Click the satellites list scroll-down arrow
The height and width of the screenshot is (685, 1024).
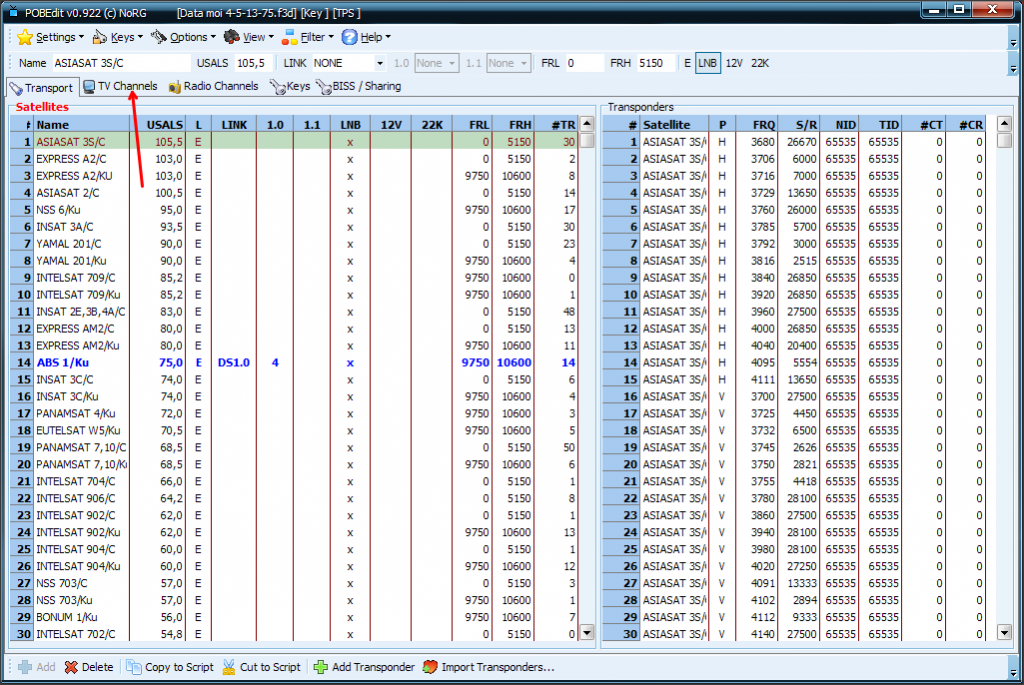[x=586, y=632]
